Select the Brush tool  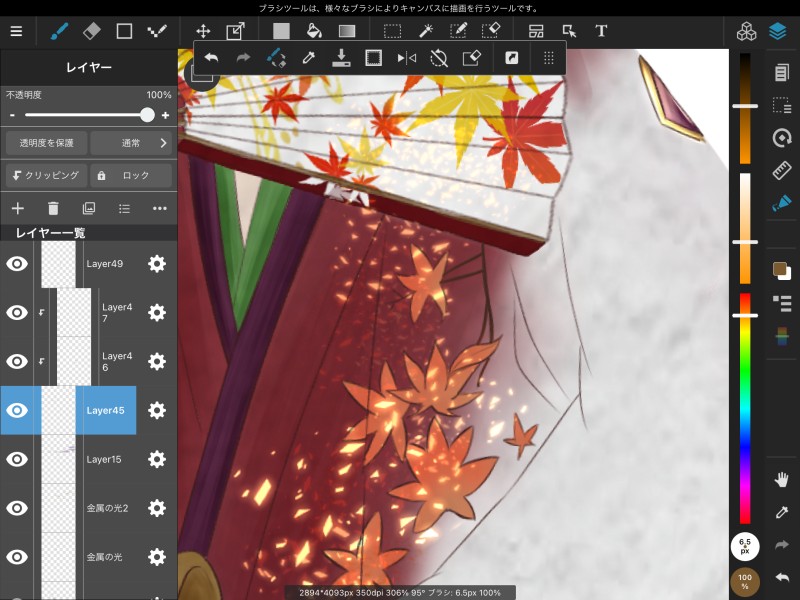pyautogui.click(x=59, y=31)
